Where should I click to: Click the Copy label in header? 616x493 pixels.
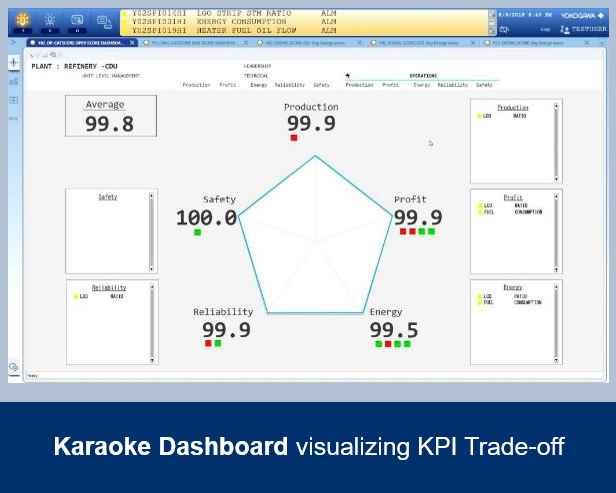546,29
